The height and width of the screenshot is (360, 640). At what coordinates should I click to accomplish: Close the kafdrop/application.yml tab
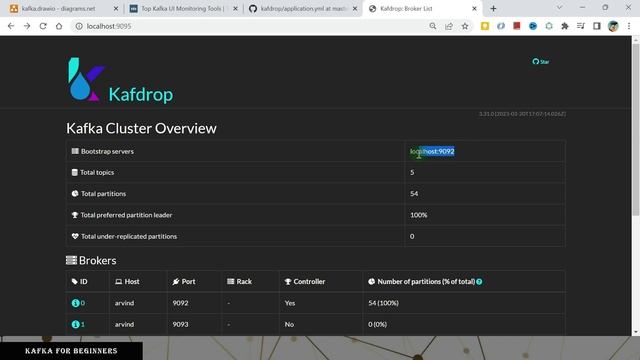(x=355, y=9)
